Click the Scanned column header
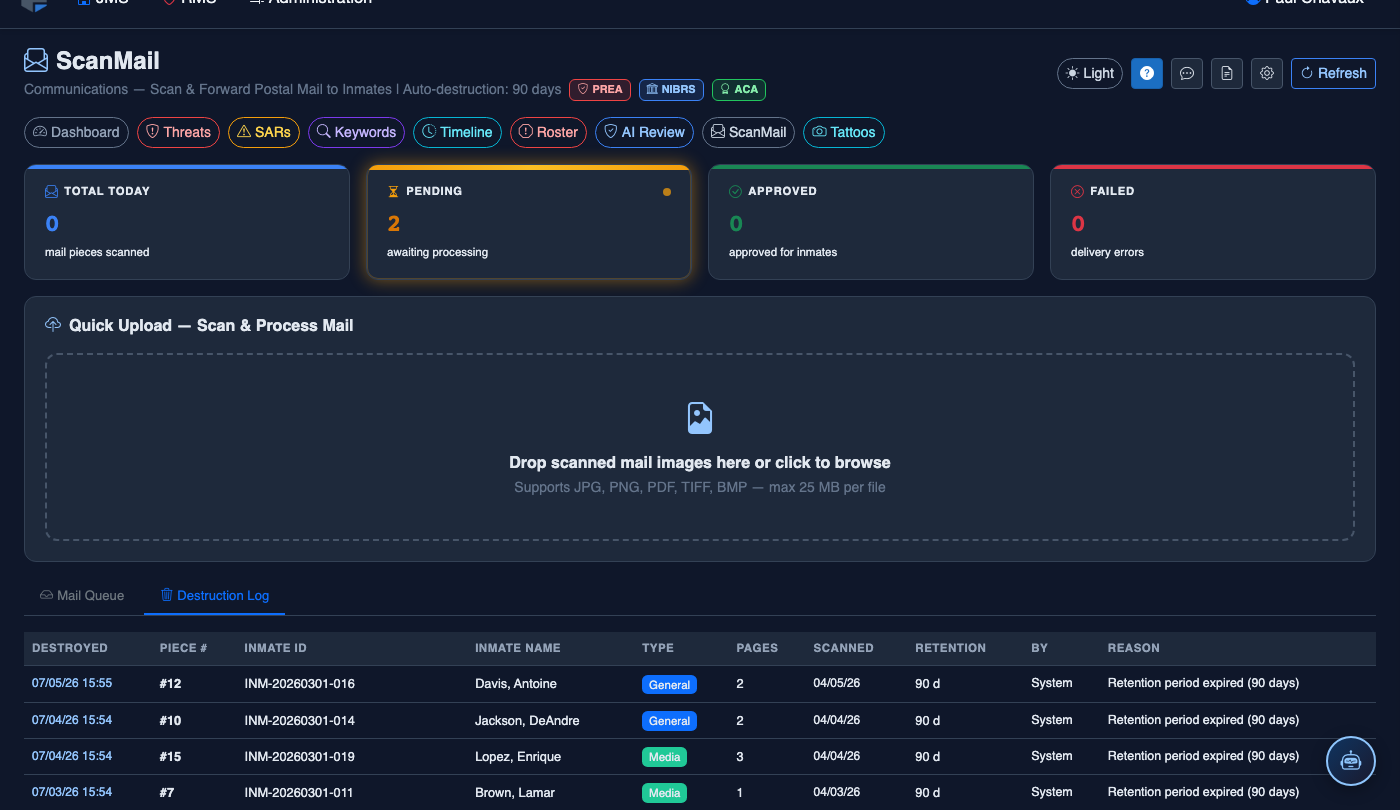The height and width of the screenshot is (810, 1400). pos(843,648)
